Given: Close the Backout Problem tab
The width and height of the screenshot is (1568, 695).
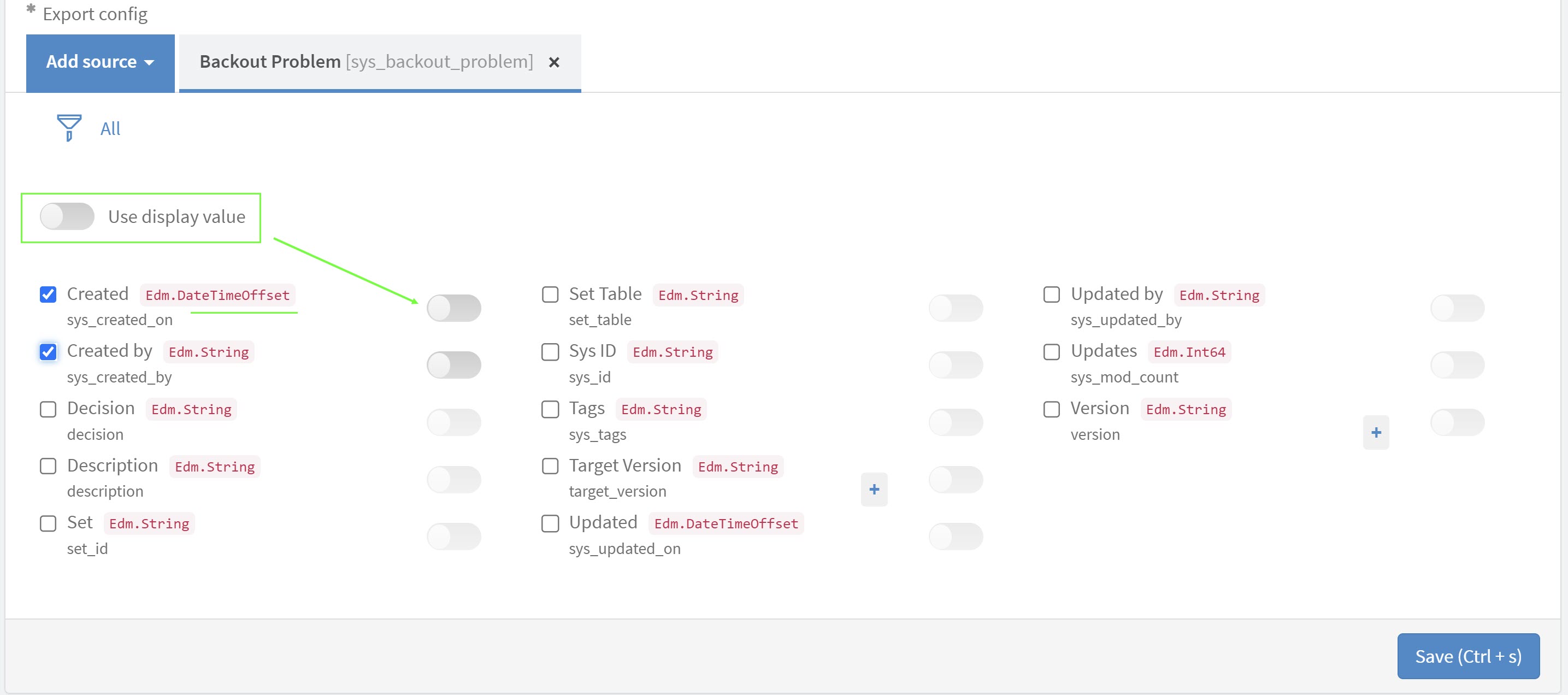Looking at the screenshot, I should pos(553,62).
